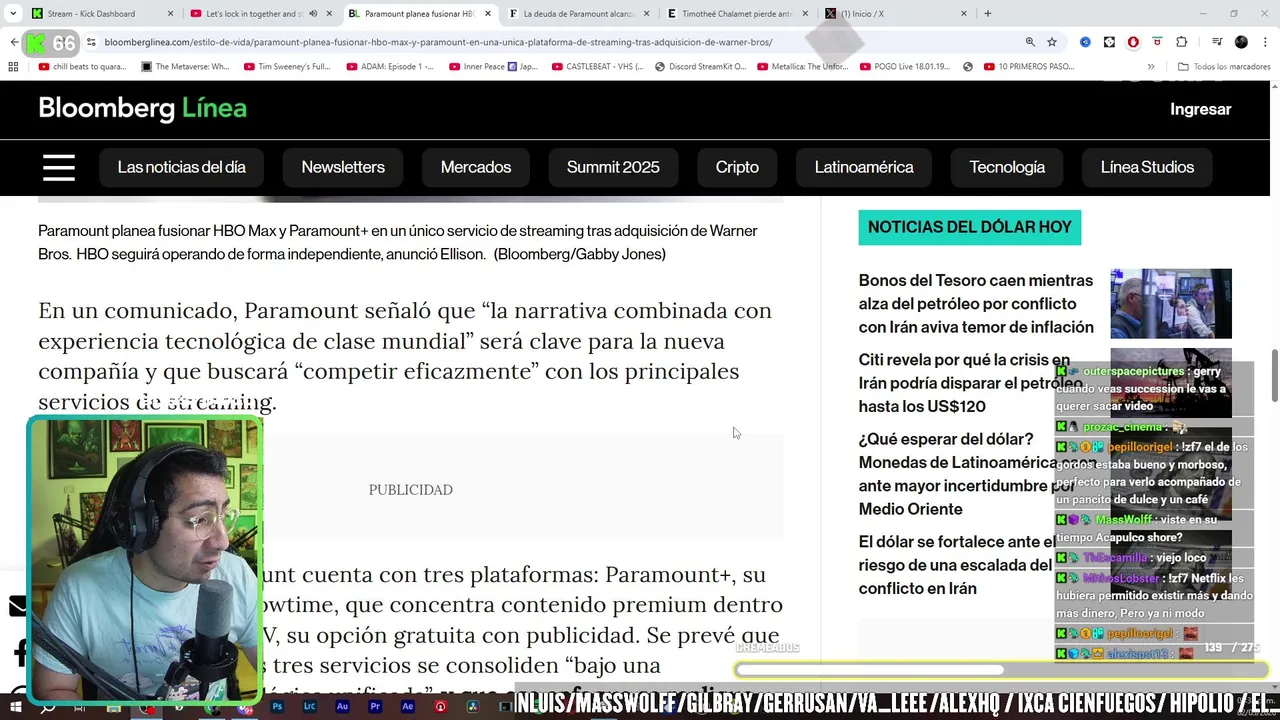Open CASTLEBEAT - VHS bookmark

pyautogui.click(x=597, y=67)
